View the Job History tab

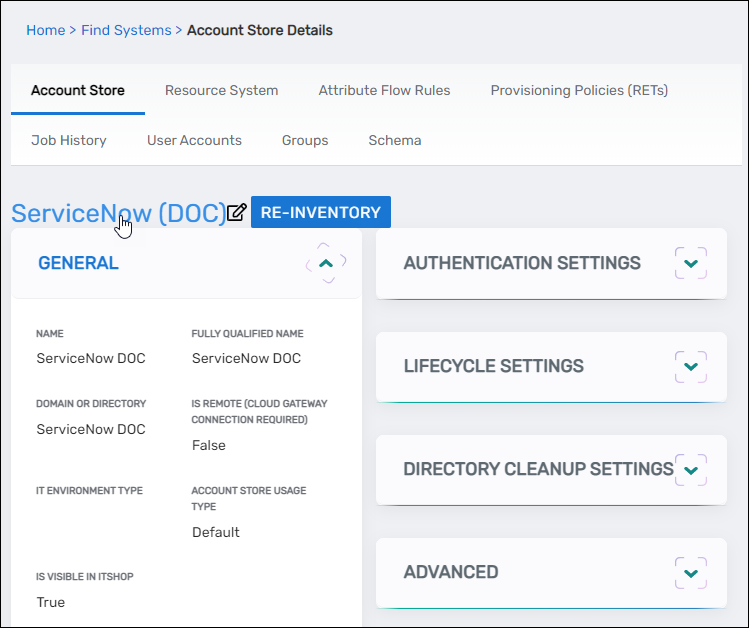click(x=69, y=140)
